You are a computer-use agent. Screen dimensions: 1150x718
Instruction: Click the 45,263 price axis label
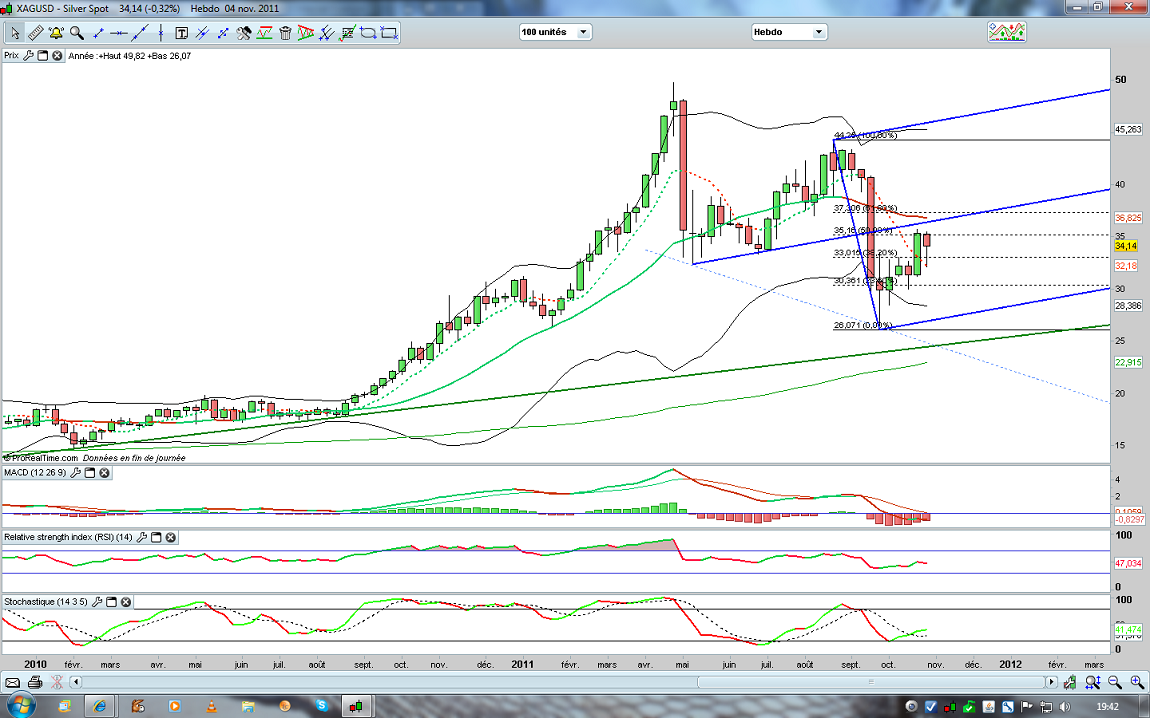tap(1129, 129)
